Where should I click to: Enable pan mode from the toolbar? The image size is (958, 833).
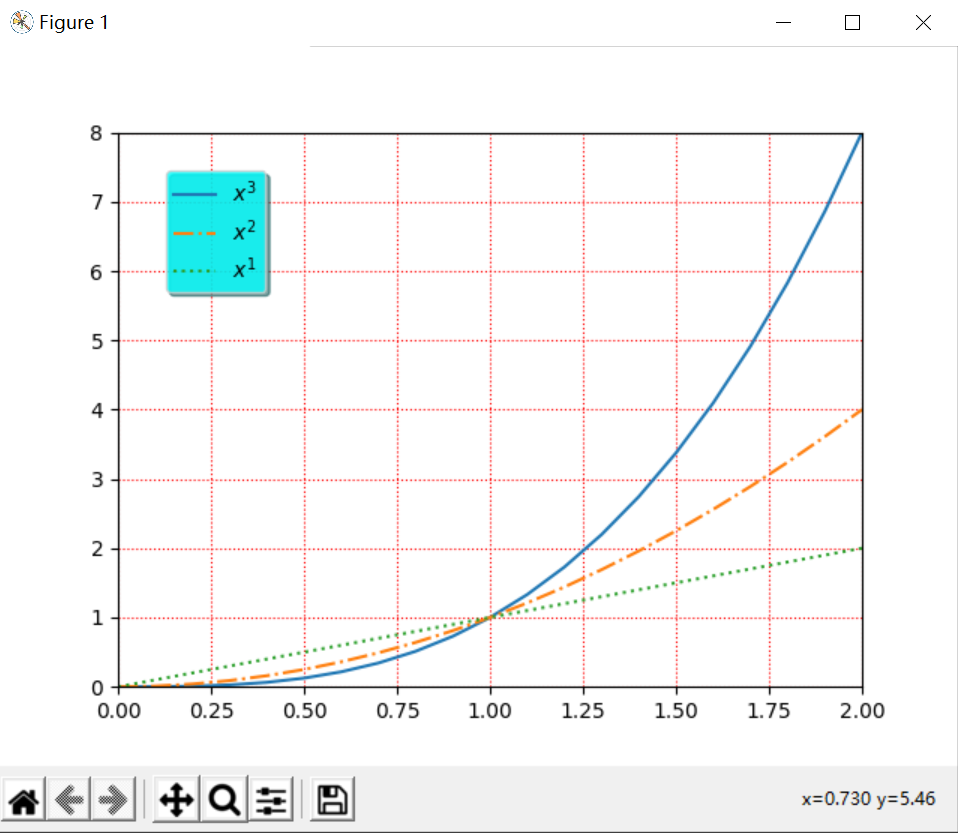175,798
